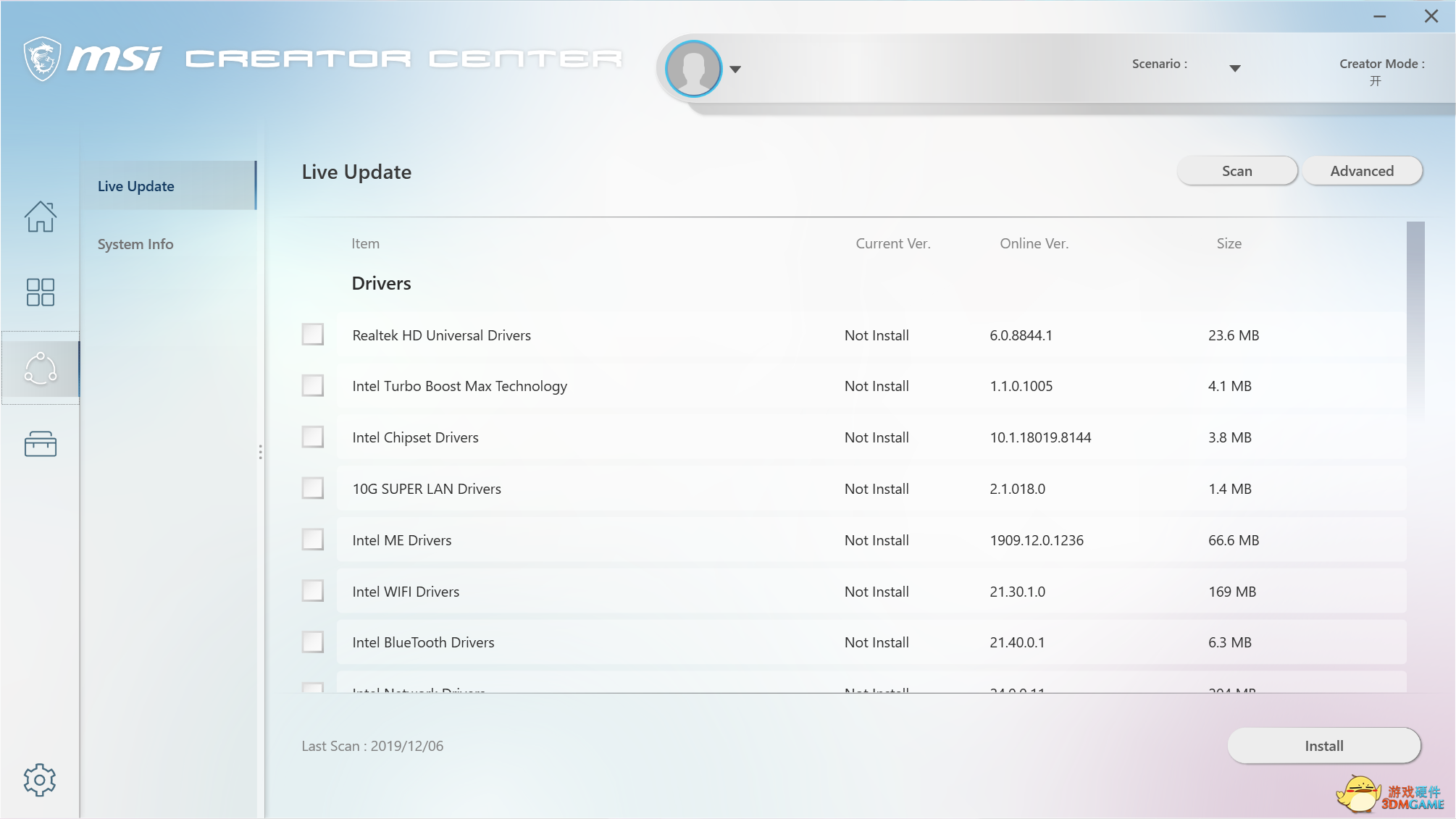Open the toolbox sidebar icon
Viewport: 1456px width, 819px height.
tap(41, 444)
